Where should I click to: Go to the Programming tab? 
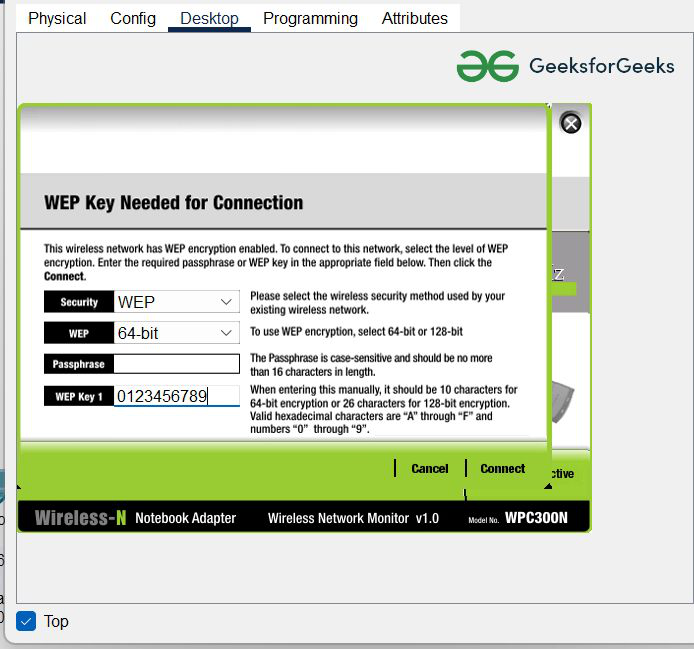click(x=310, y=18)
